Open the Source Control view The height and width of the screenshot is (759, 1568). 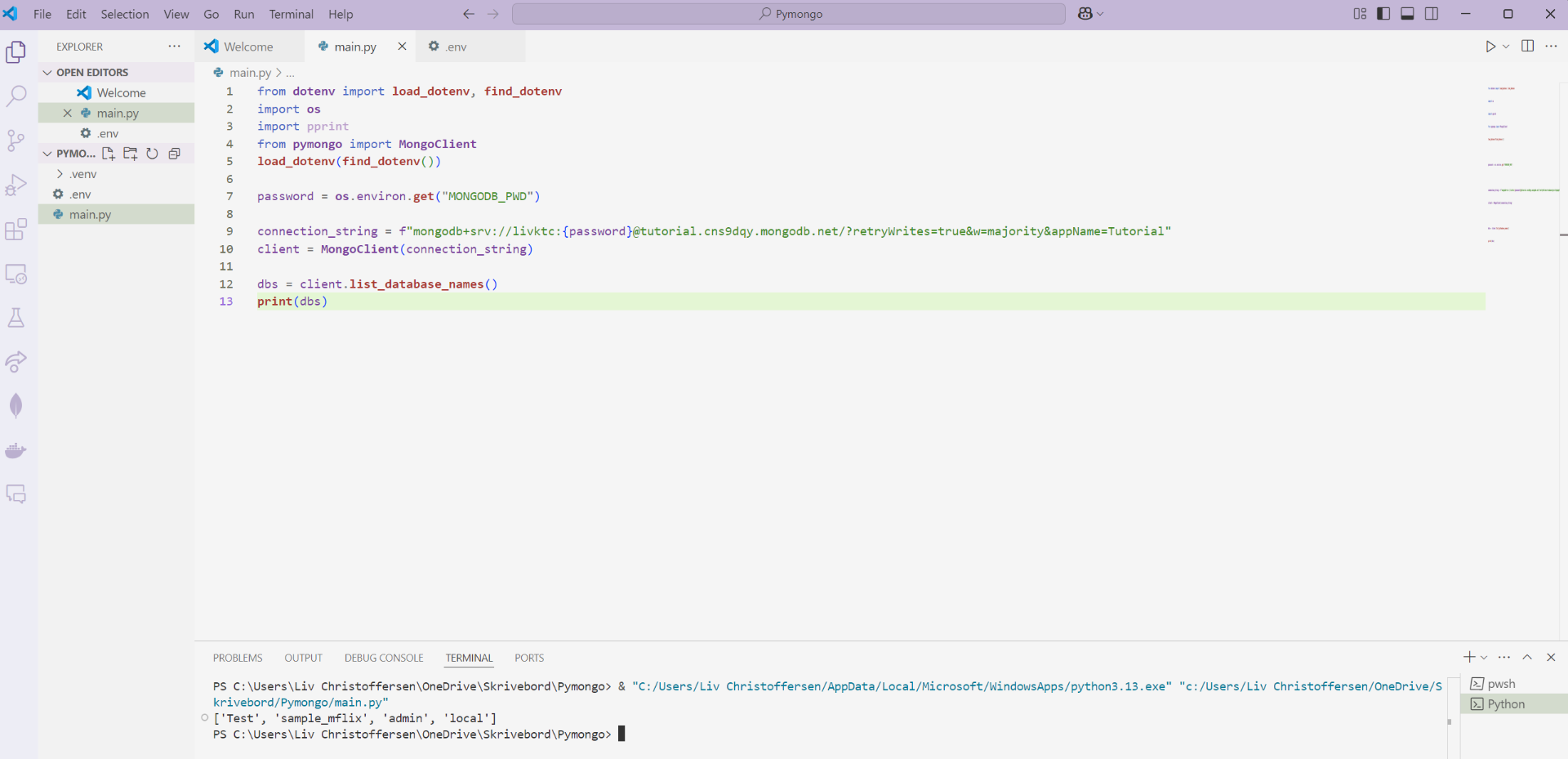(16, 141)
